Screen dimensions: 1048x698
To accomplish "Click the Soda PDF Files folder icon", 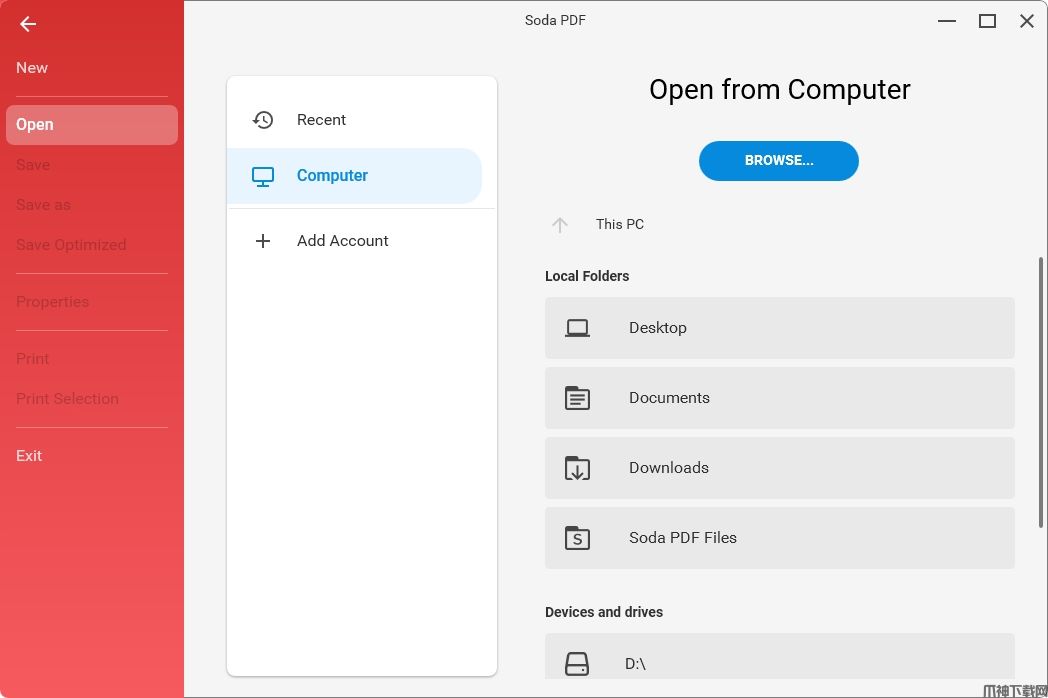I will (577, 538).
